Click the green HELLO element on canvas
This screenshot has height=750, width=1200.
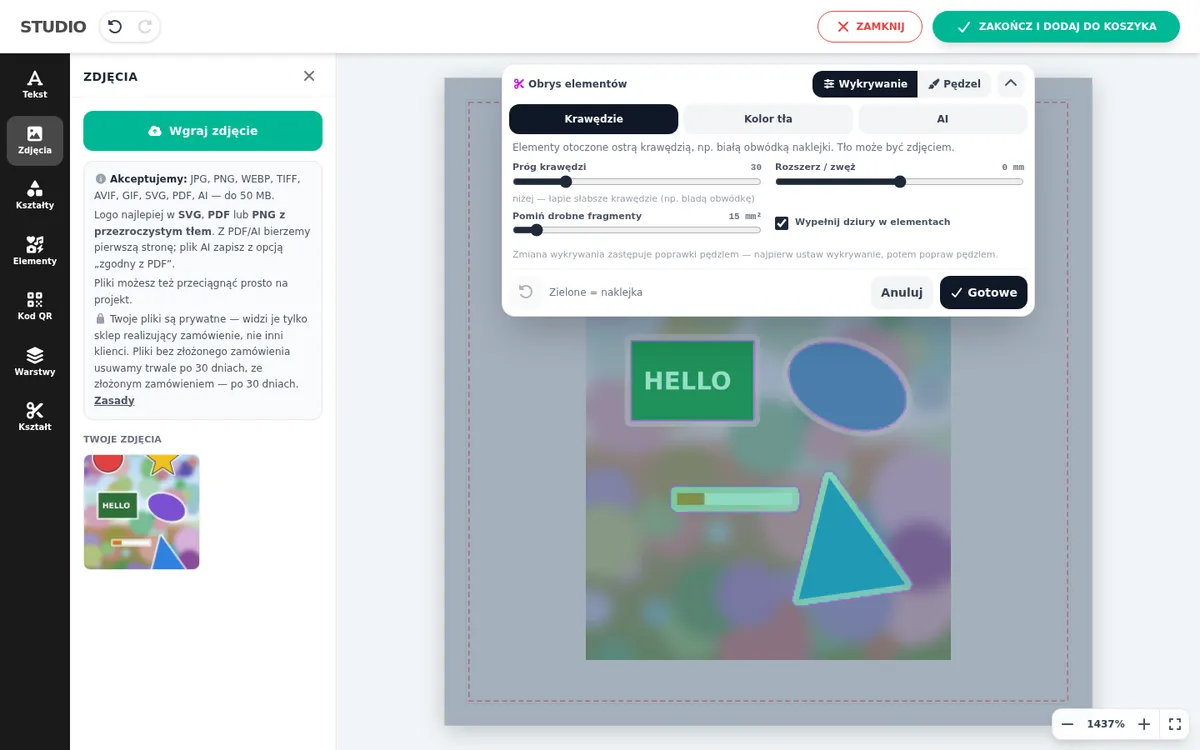coord(690,380)
